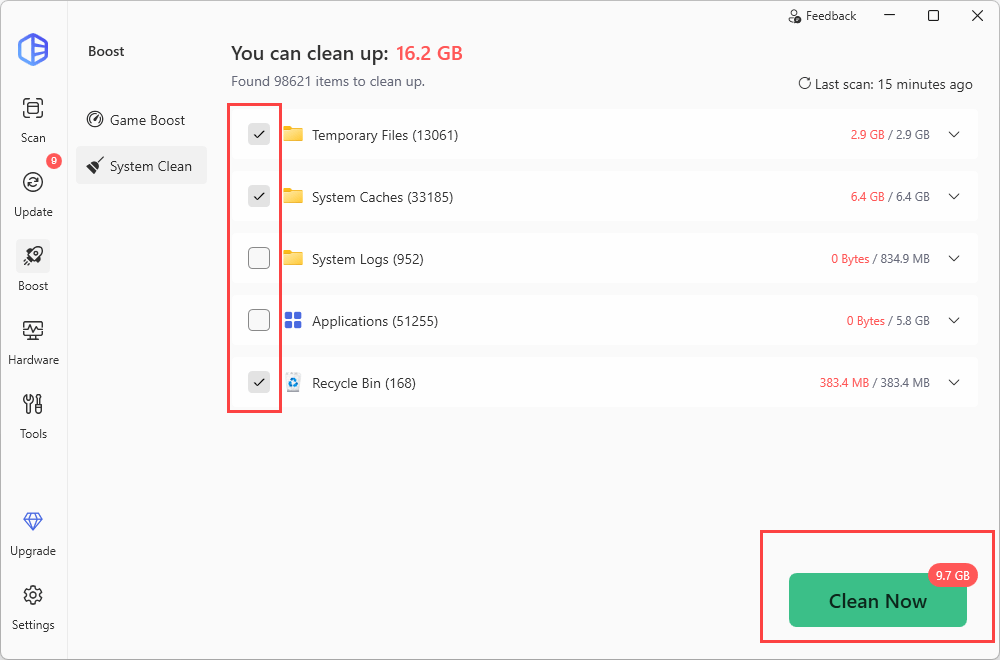Open the Hardware monitor icon

(33, 331)
